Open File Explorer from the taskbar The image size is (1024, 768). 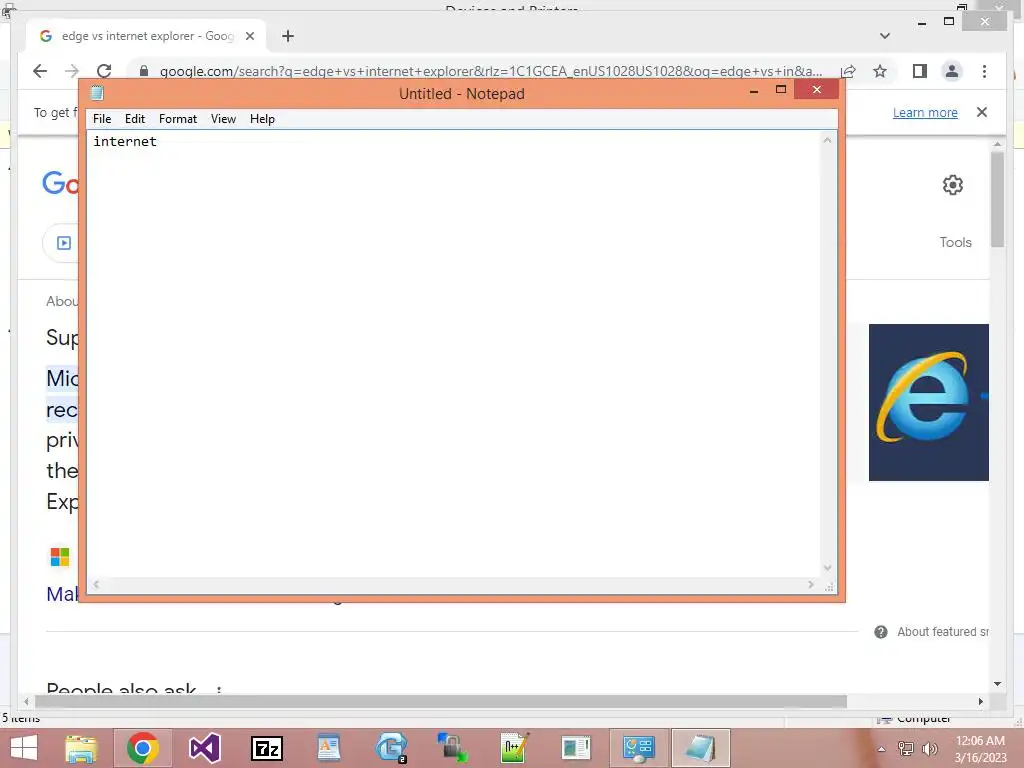[82, 748]
